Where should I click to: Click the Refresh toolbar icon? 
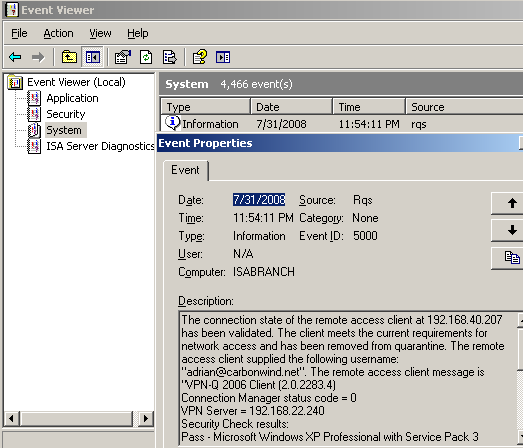coord(146,57)
